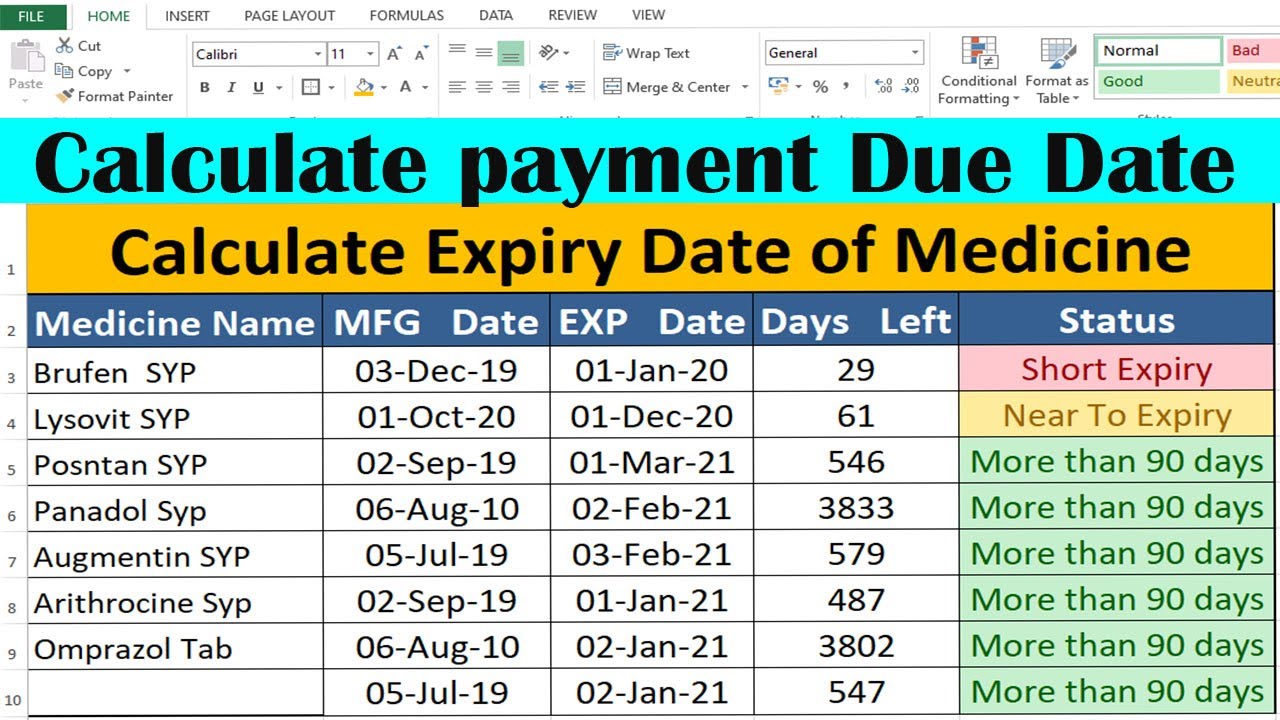Viewport: 1280px width, 720px height.
Task: Apply the Good cell style
Action: (x=1158, y=81)
